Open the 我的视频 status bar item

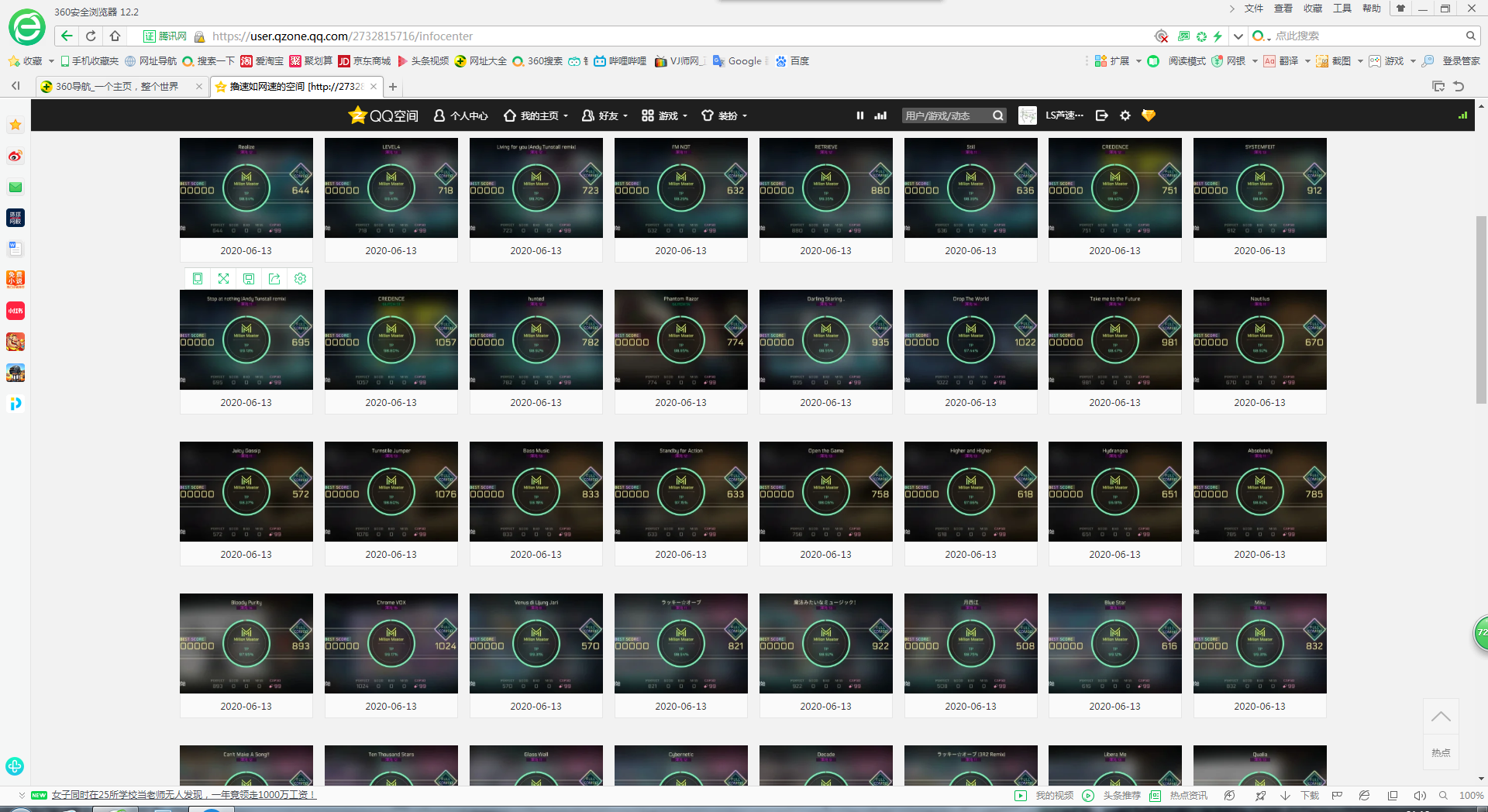click(x=1044, y=795)
